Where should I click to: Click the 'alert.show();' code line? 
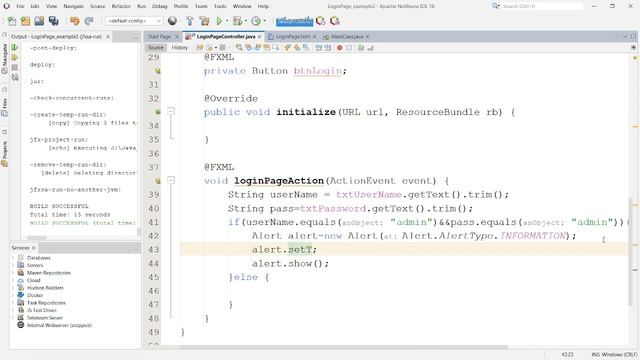tap(290, 264)
